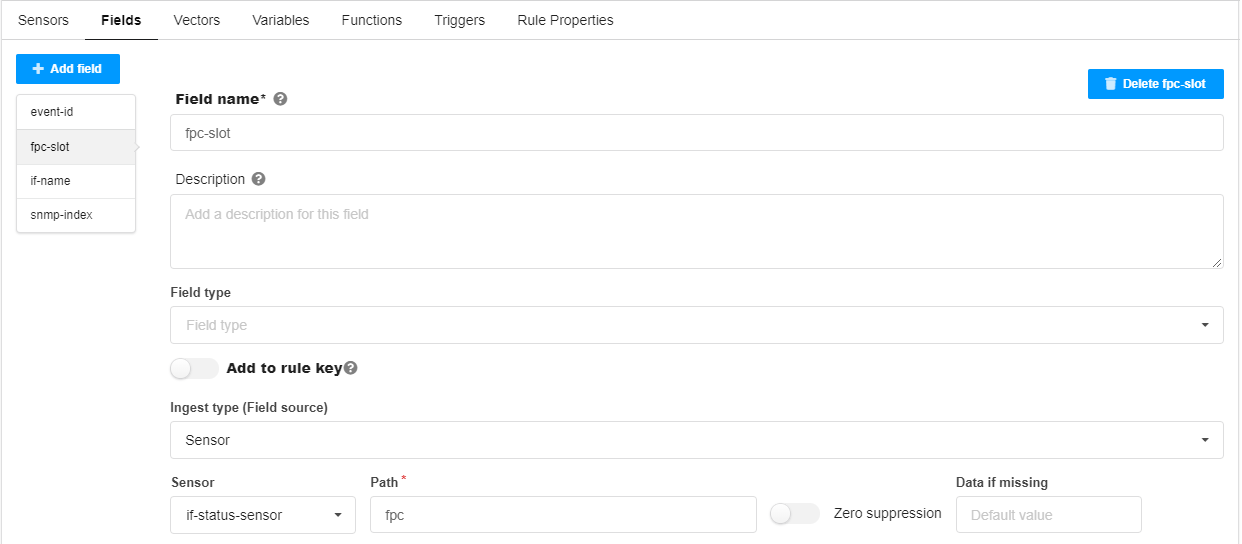
Task: Select the snmp-index field entry
Action: coord(76,215)
